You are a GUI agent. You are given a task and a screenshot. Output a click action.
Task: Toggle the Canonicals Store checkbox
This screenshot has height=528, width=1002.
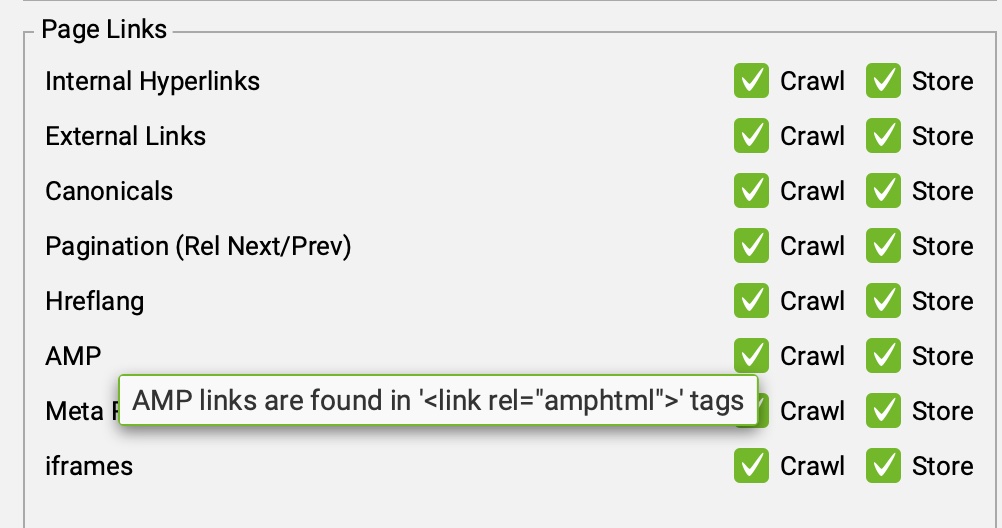883,191
